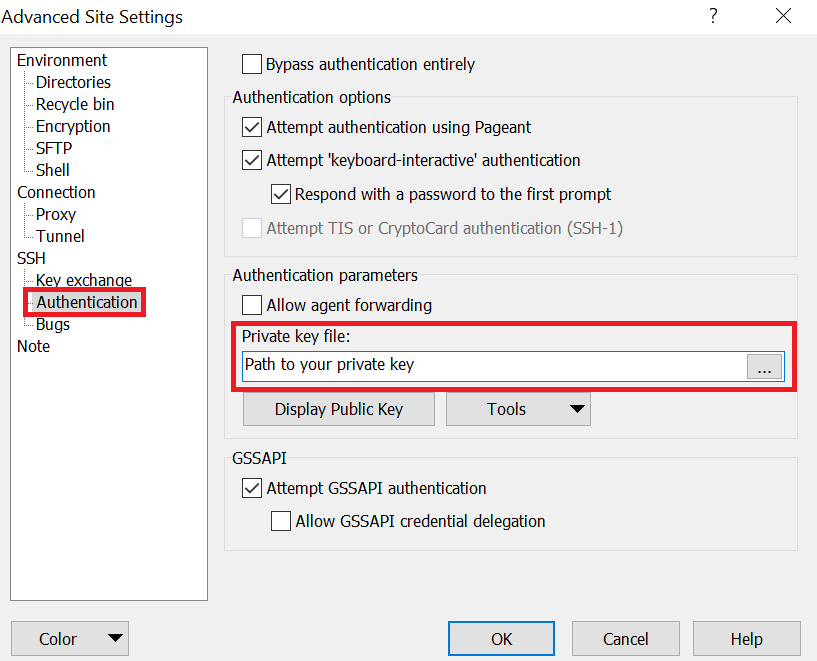This screenshot has width=817, height=661.
Task: Enable Allow agent forwarding
Action: [x=252, y=305]
